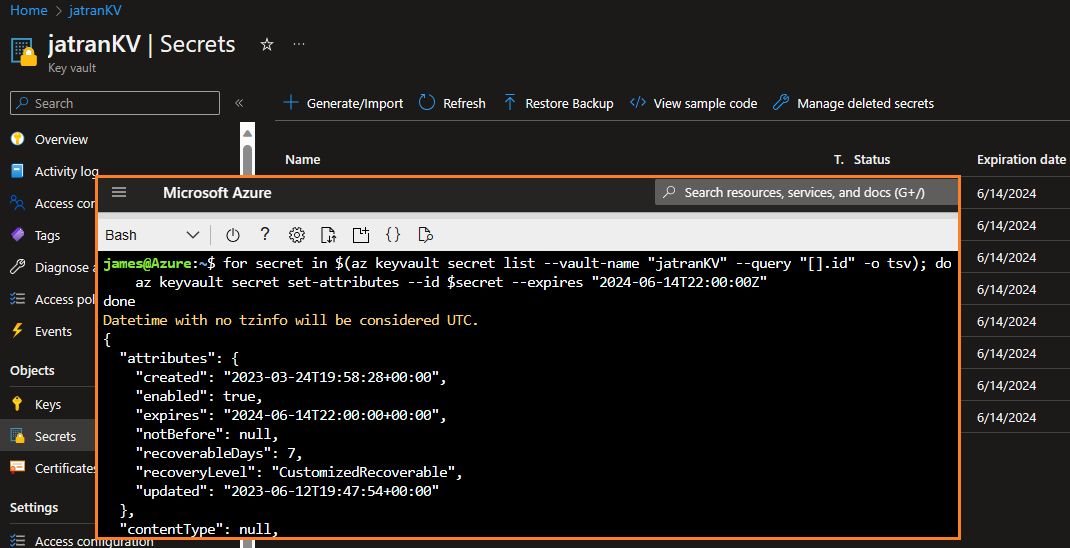Click the web preview icon
The width and height of the screenshot is (1070, 548).
tap(425, 235)
